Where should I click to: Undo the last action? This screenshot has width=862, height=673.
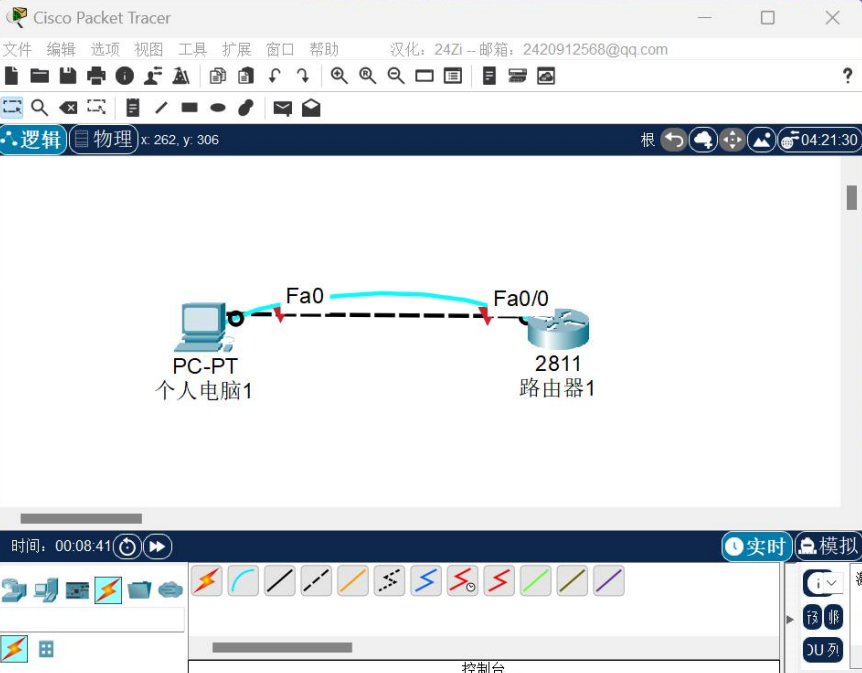(x=274, y=76)
